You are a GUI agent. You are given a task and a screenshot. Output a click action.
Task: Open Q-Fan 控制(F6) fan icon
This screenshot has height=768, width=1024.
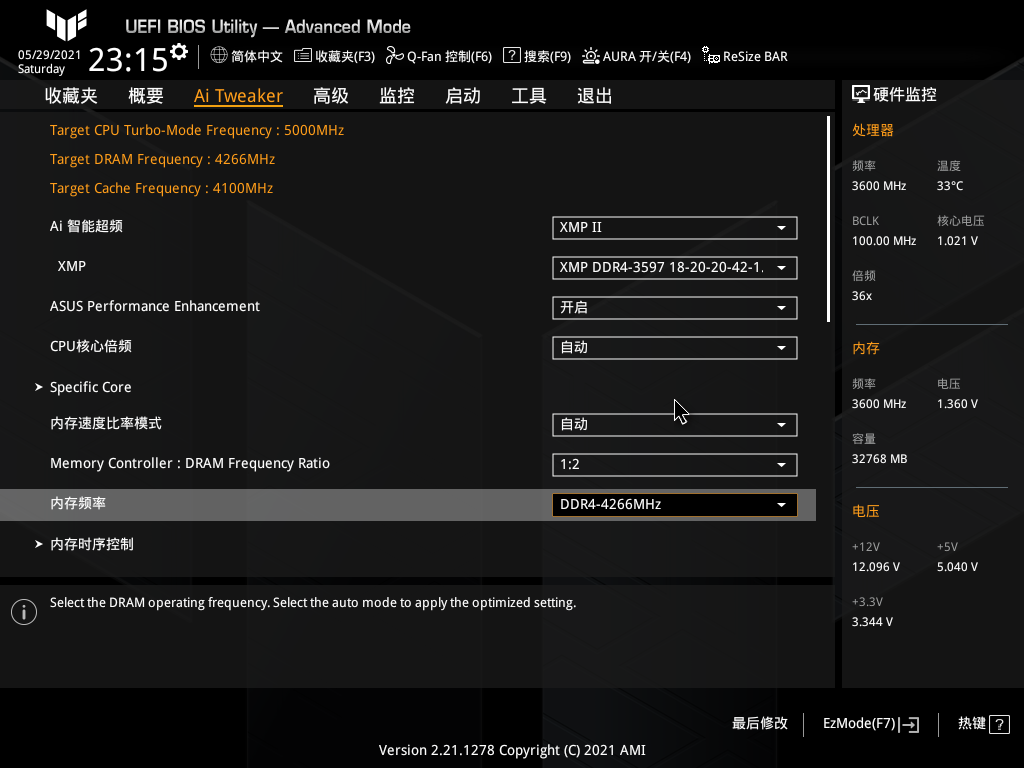pyautogui.click(x=394, y=56)
